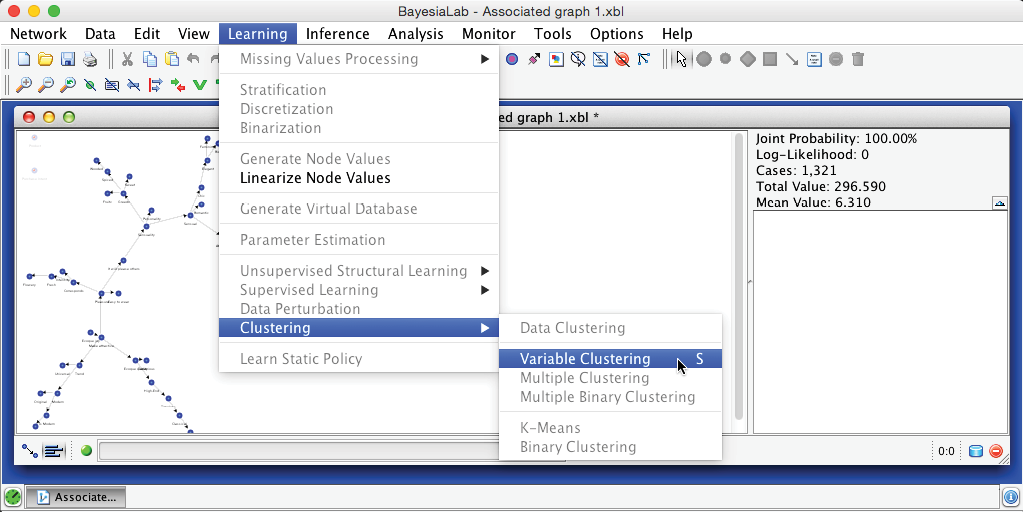
Task: Click the trash can delete icon
Action: pyautogui.click(x=858, y=59)
